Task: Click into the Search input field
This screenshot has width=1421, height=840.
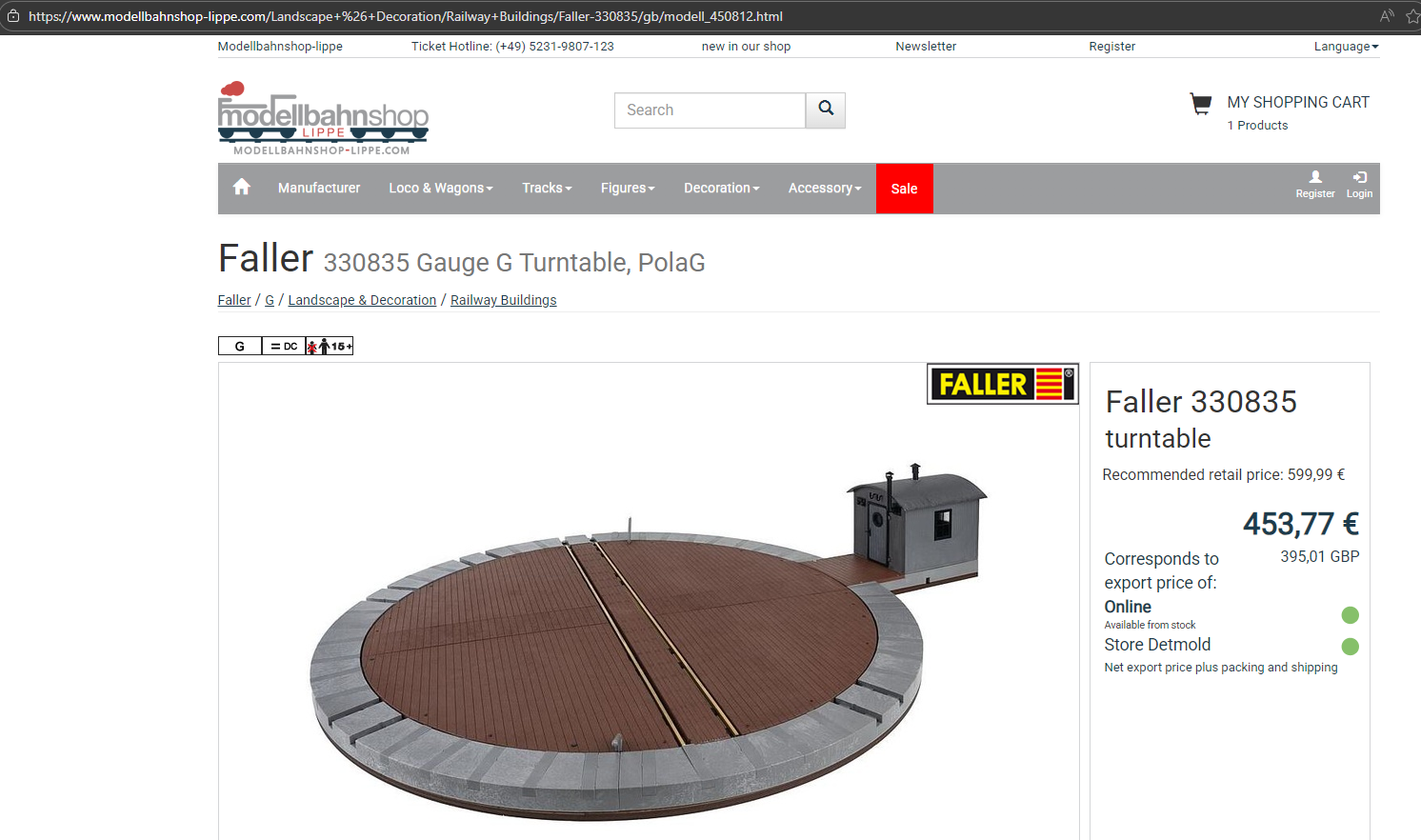Action: (x=710, y=110)
